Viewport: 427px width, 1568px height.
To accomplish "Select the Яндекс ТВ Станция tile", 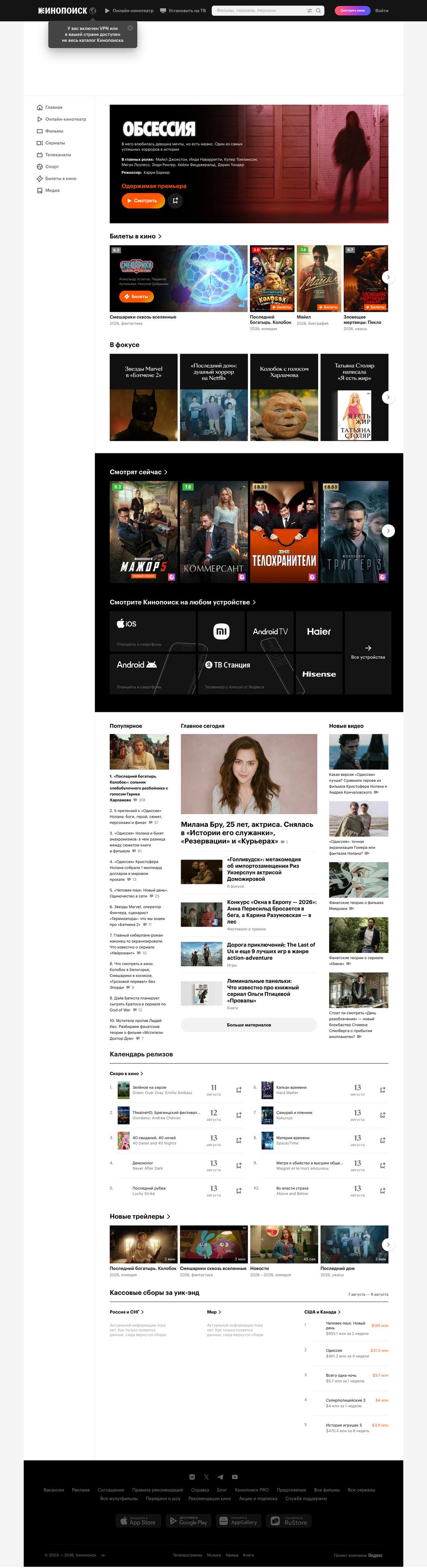I will 246,674.
